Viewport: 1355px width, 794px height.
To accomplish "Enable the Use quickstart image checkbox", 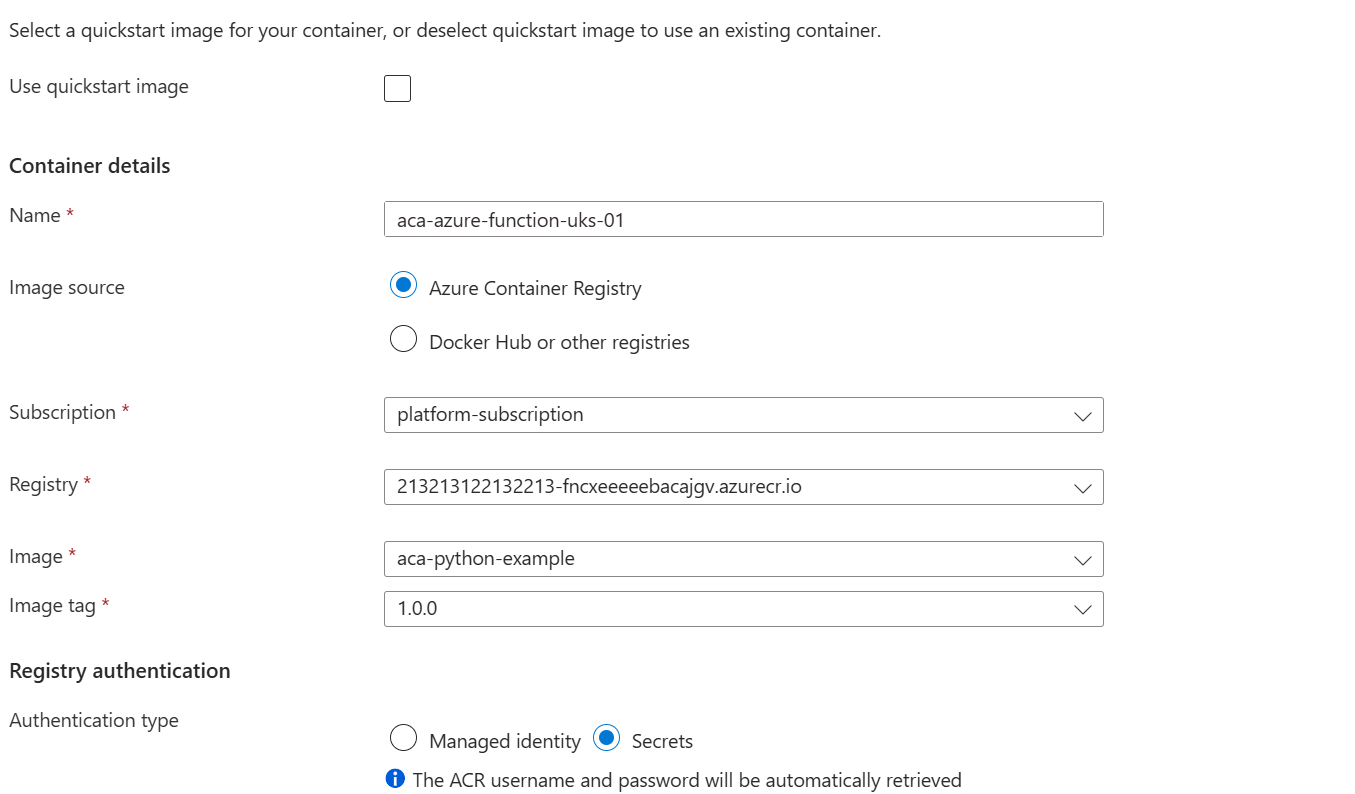I will 397,89.
